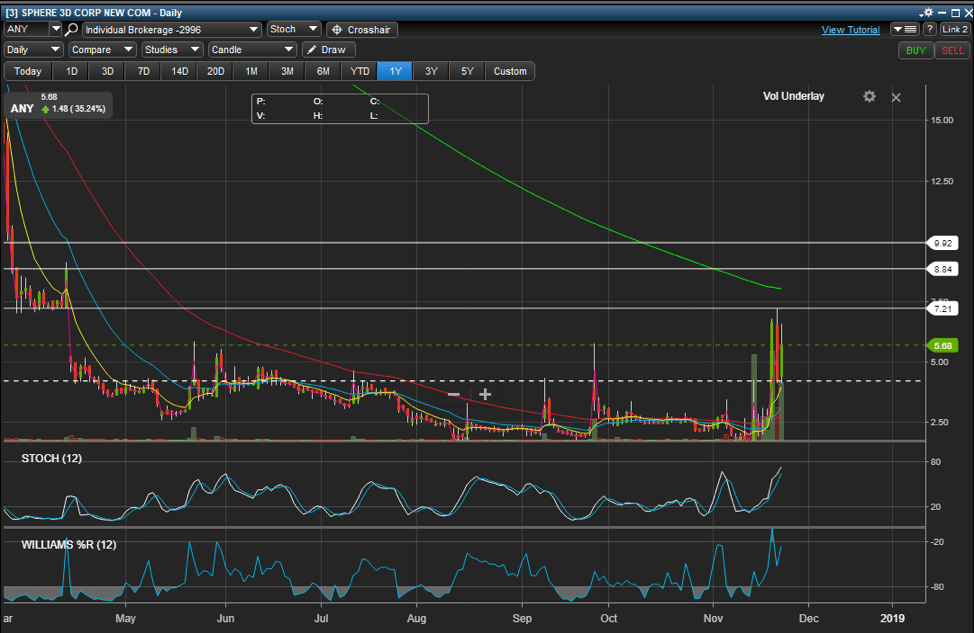Screen dimensions: 974x633
Task: Open the help question mark button
Action: 929,30
